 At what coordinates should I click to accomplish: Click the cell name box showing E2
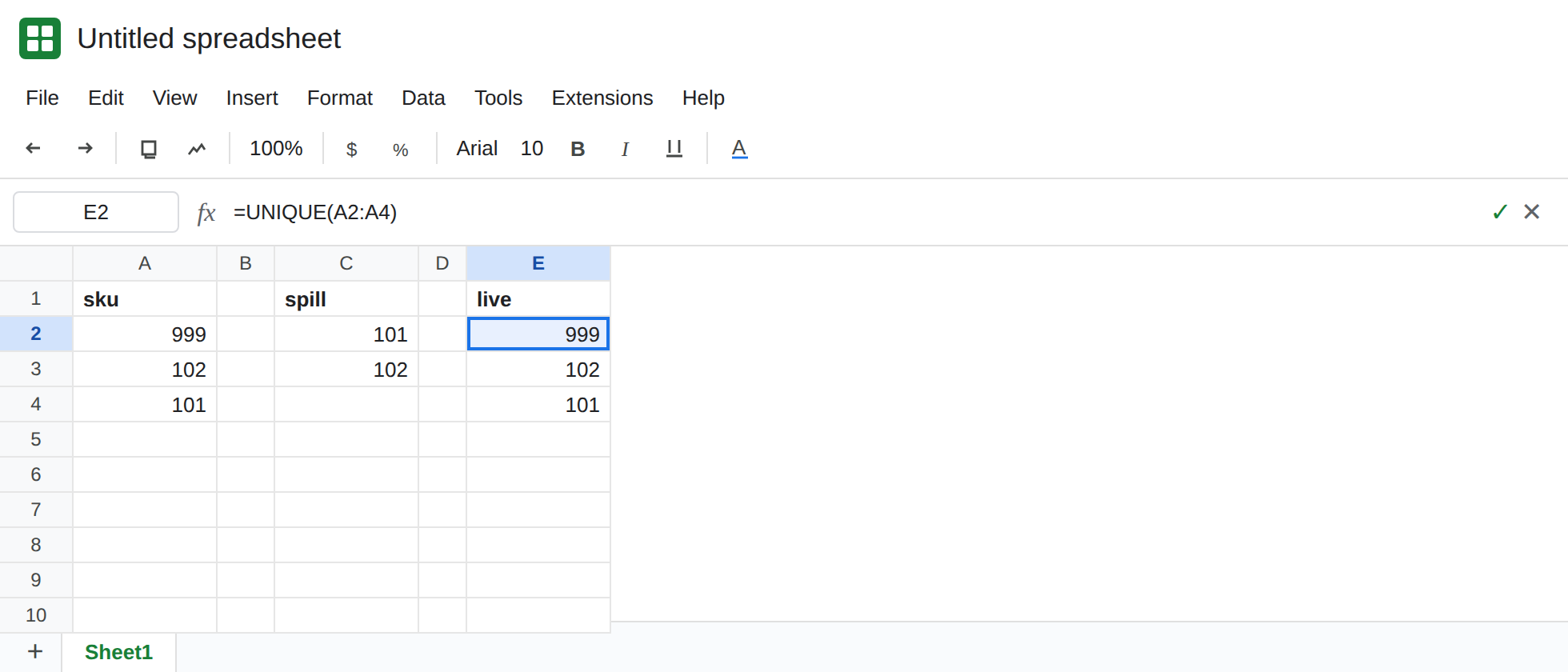pos(96,212)
